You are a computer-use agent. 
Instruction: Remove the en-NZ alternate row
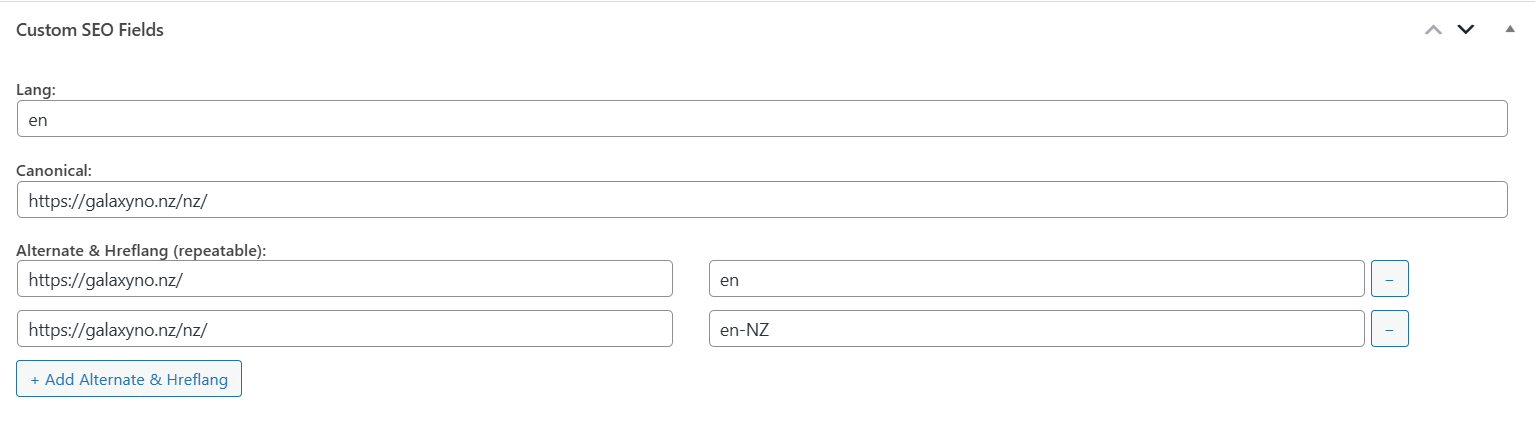point(1389,329)
